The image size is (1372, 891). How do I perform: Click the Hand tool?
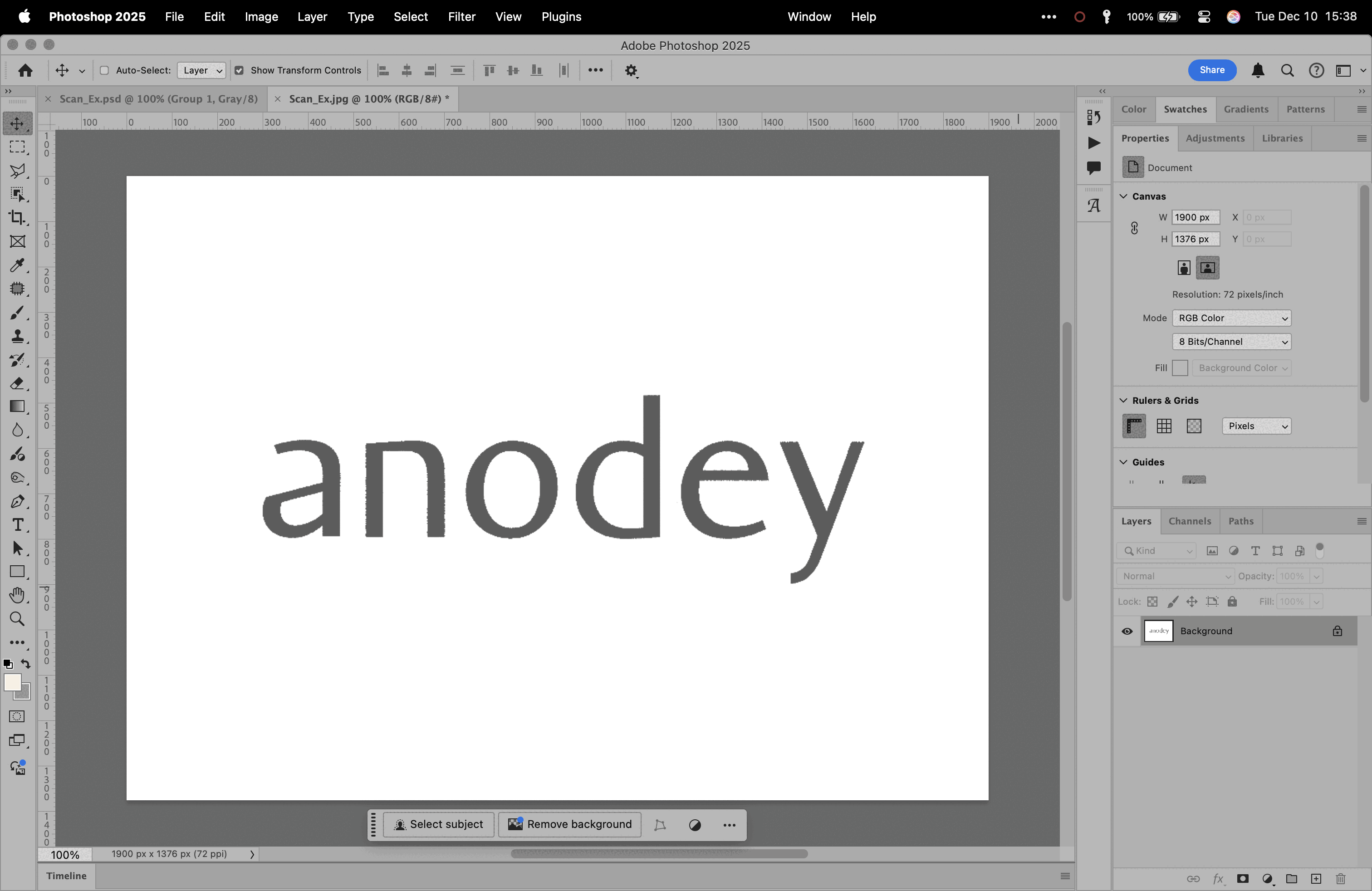pos(17,595)
